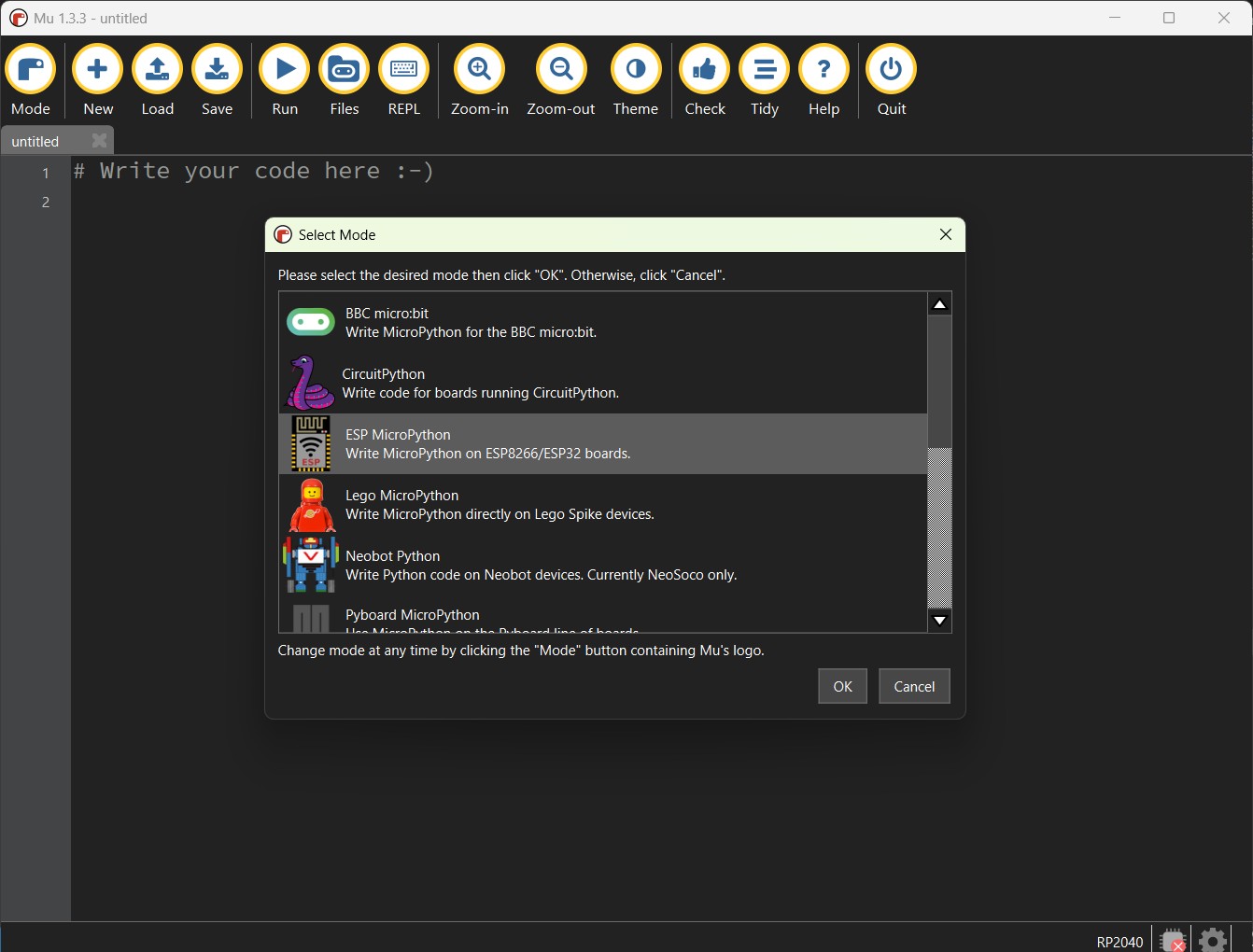This screenshot has width=1253, height=952.
Task: Open the REPL panel
Action: [404, 81]
